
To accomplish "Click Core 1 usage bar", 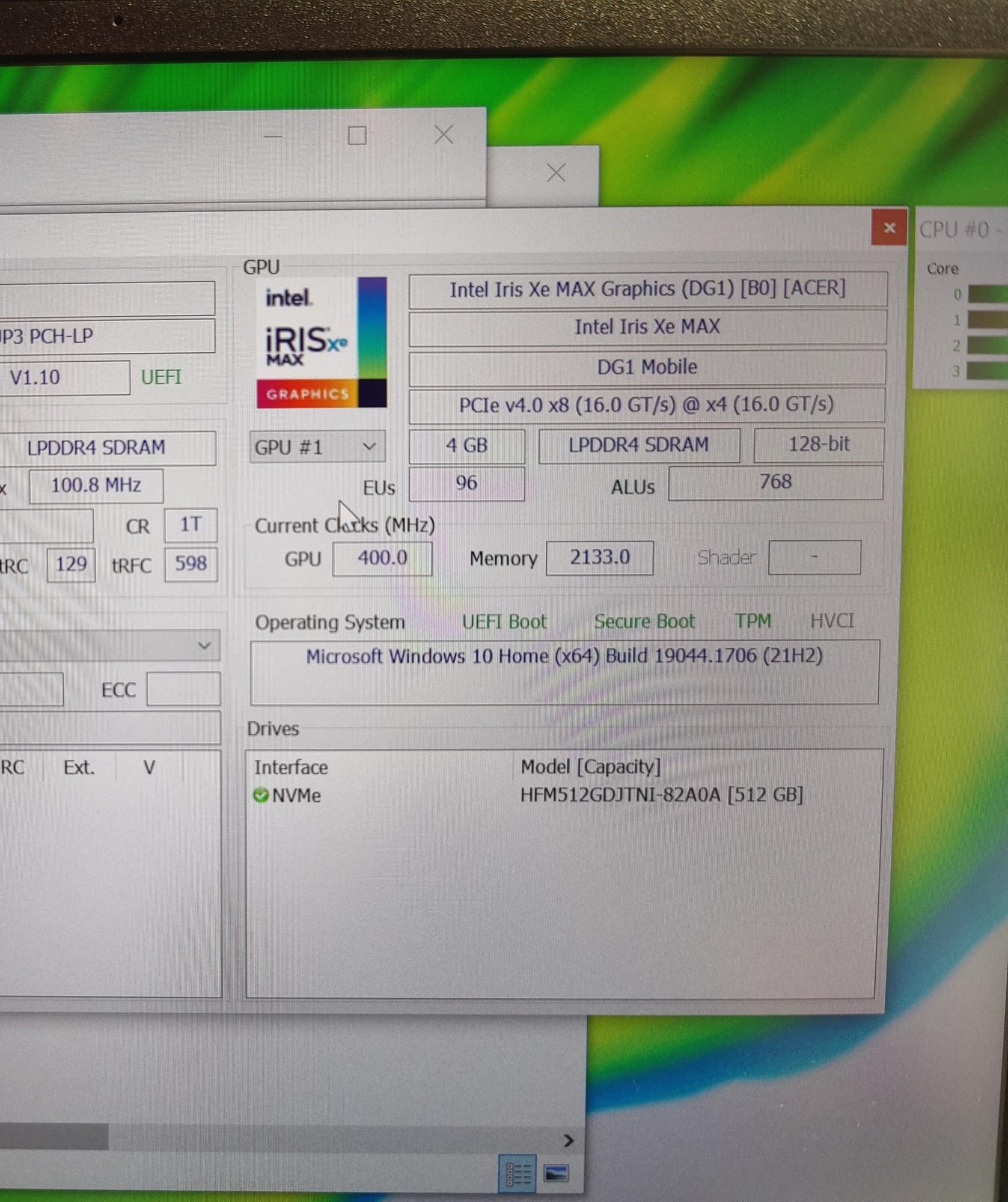I will 988,320.
